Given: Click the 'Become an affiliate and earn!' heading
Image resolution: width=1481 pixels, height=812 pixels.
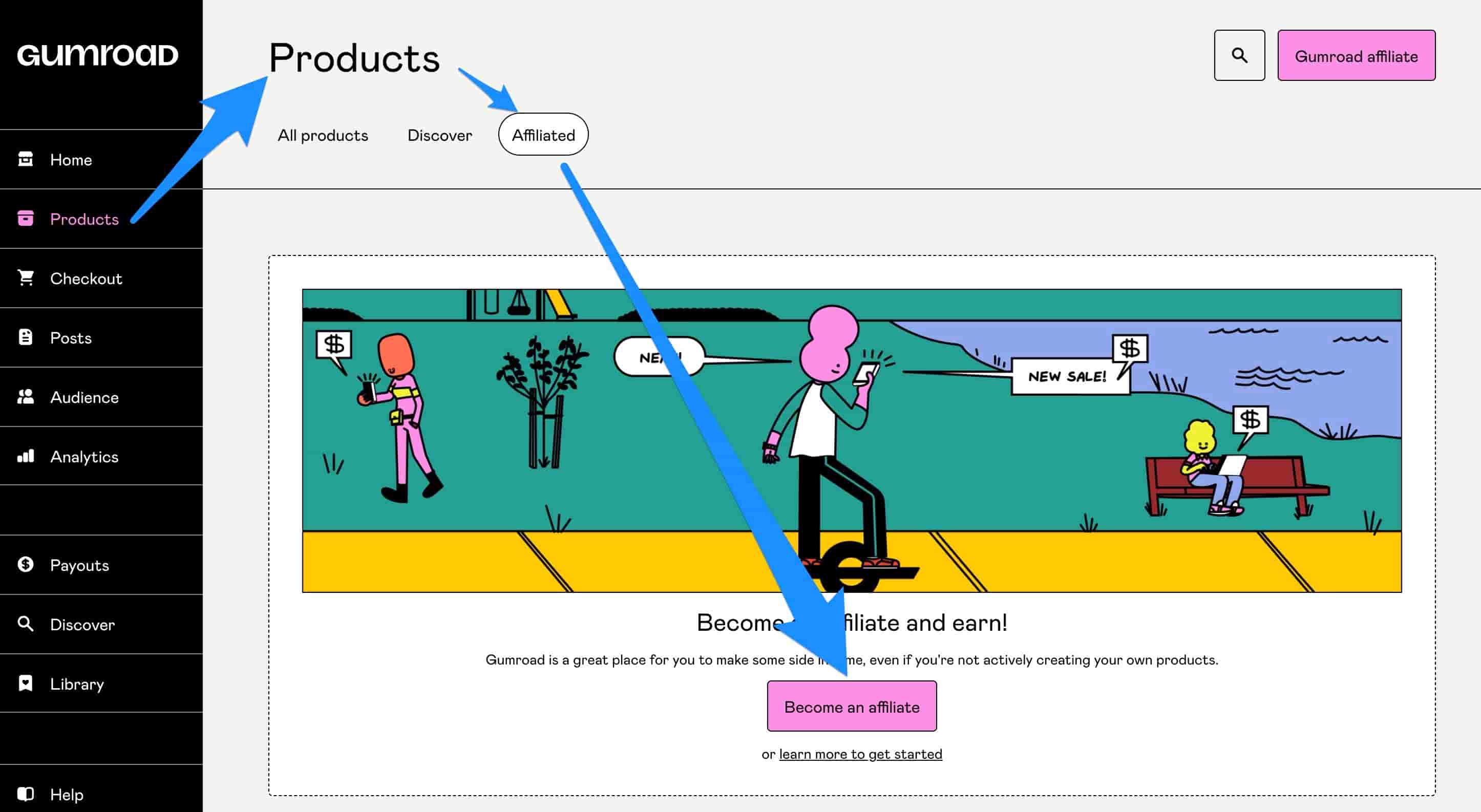Looking at the screenshot, I should click(852, 623).
